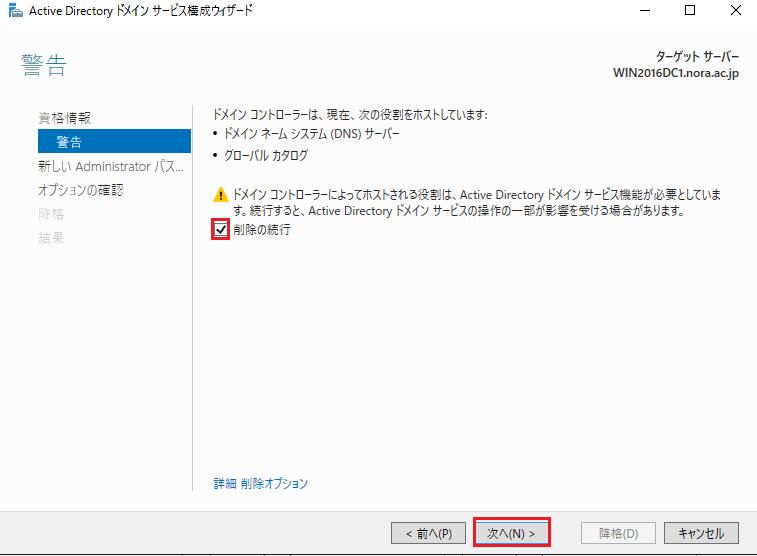Image resolution: width=757 pixels, height=556 pixels.
Task: Close the wizard window
Action: click(736, 10)
